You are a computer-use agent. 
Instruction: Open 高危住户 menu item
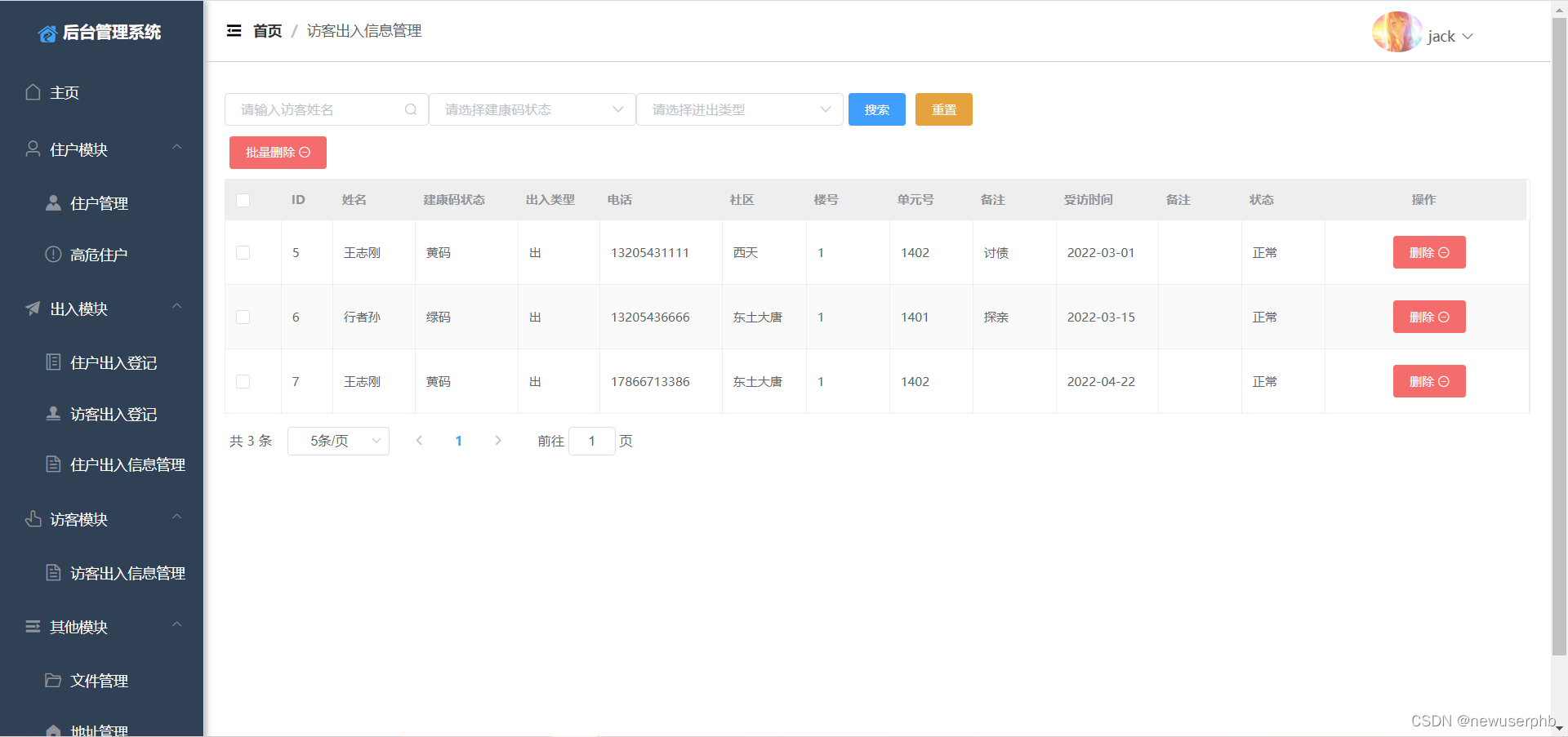coord(101,255)
